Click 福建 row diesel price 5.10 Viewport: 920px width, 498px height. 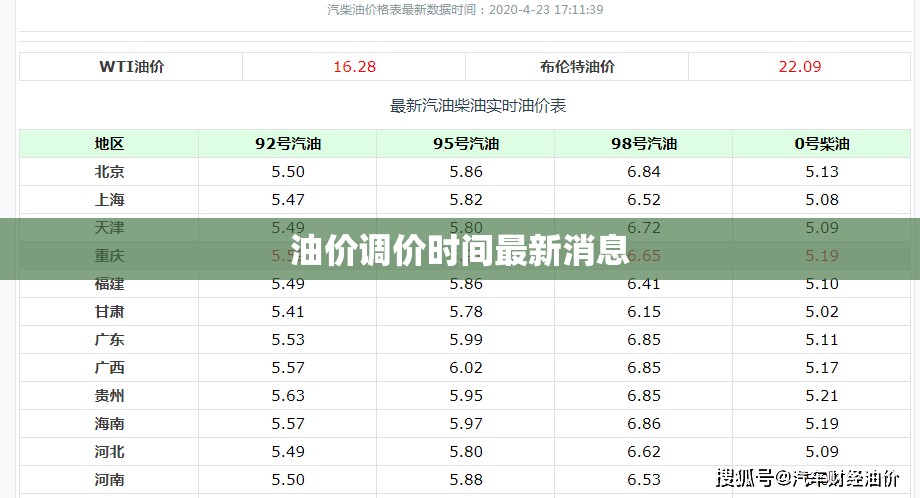click(x=821, y=284)
